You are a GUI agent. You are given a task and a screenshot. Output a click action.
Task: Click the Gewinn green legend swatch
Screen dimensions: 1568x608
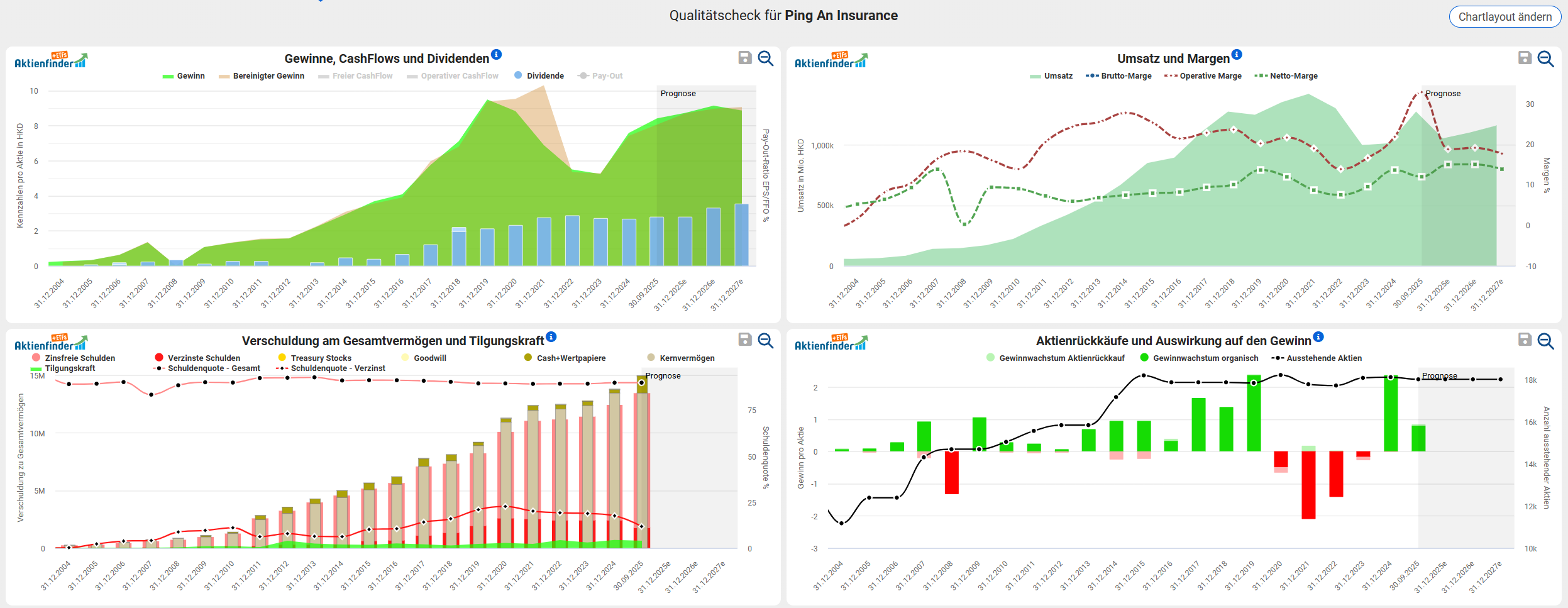pos(168,76)
